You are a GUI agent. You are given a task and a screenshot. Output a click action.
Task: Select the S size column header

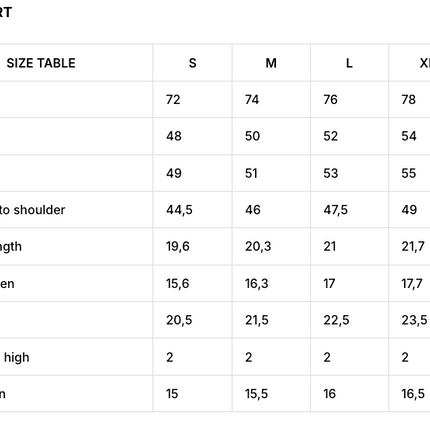coord(193,63)
